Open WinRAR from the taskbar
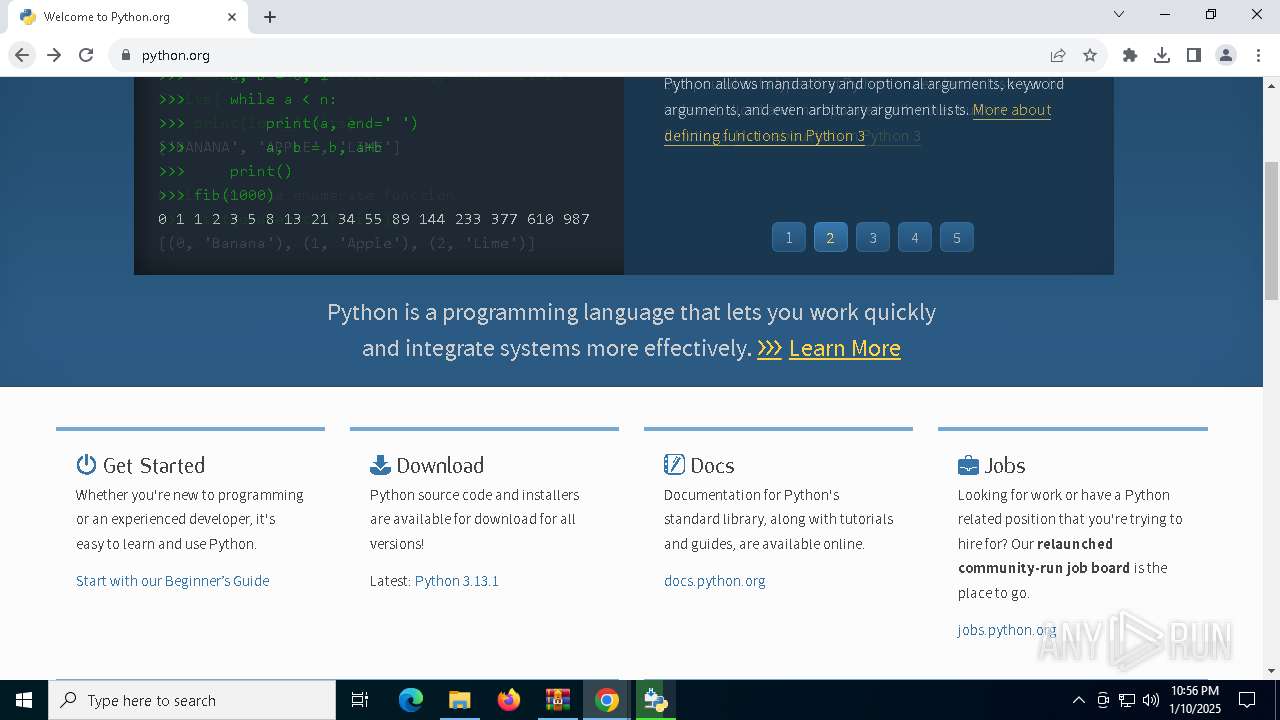The image size is (1280, 720). click(557, 700)
